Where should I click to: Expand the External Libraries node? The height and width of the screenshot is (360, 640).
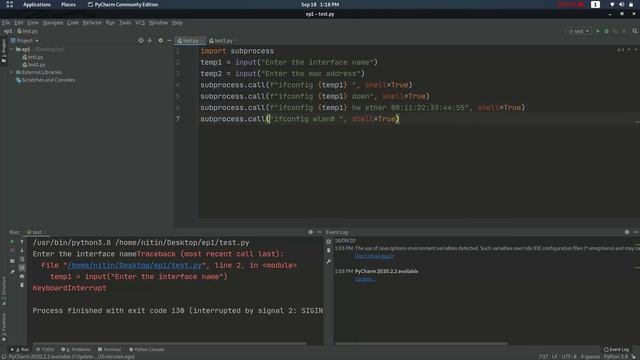[12, 72]
